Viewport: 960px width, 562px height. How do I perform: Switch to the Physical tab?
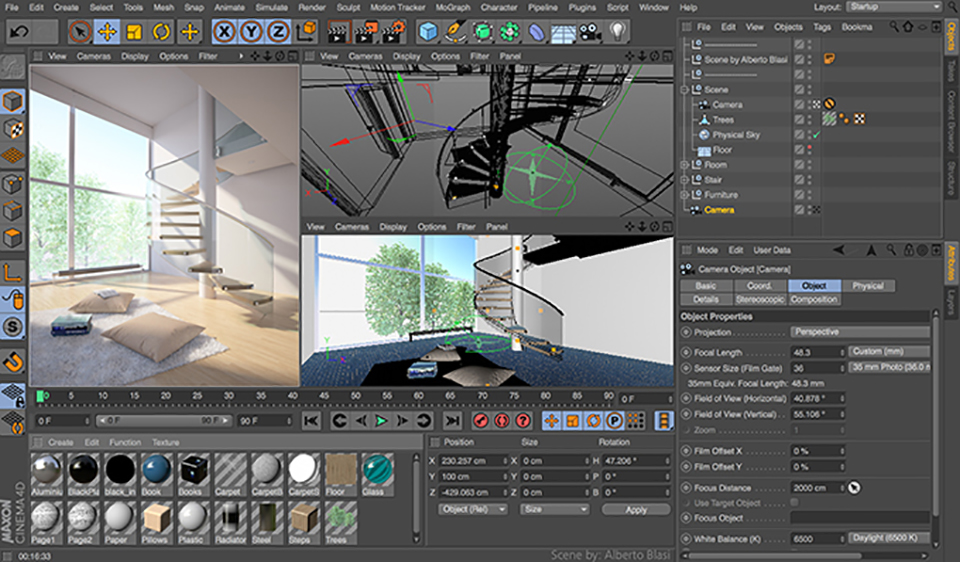pos(867,286)
